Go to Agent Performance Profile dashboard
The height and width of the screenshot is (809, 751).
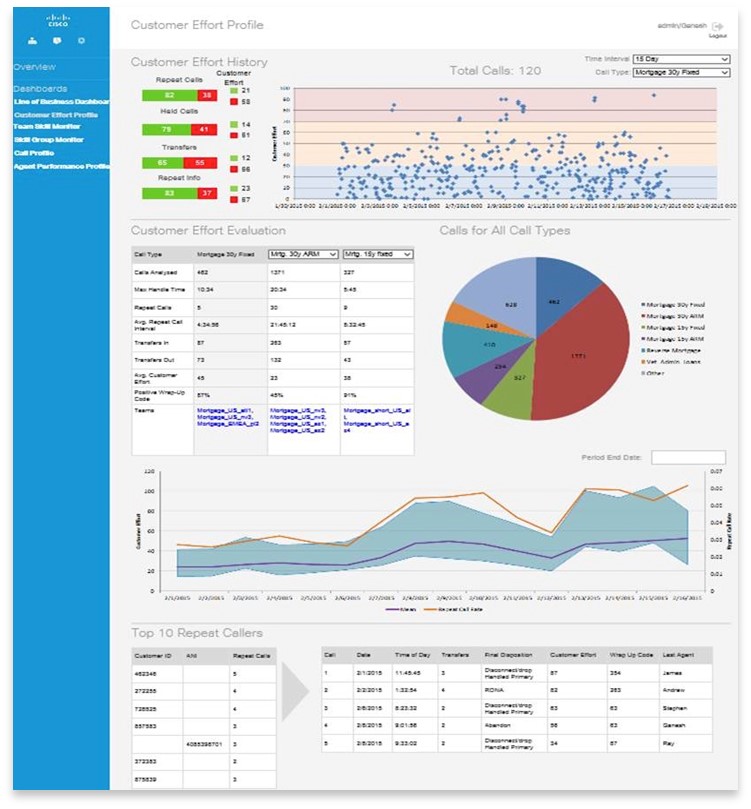coord(61,166)
